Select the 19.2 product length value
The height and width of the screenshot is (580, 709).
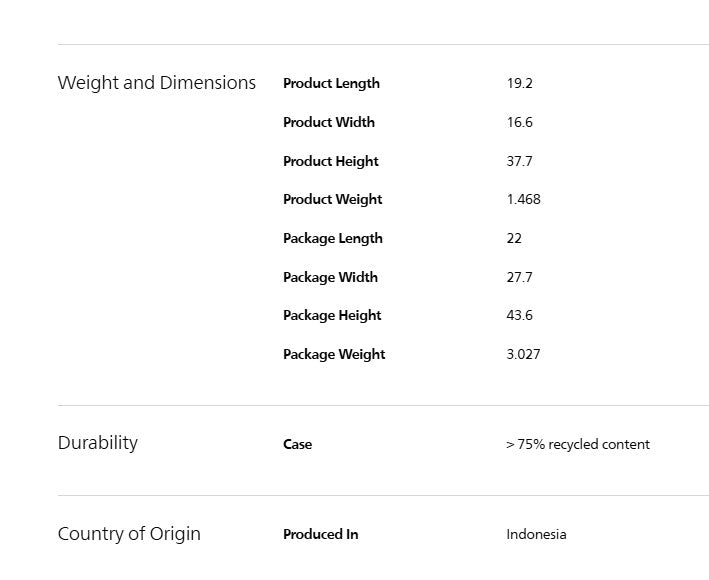[520, 84]
